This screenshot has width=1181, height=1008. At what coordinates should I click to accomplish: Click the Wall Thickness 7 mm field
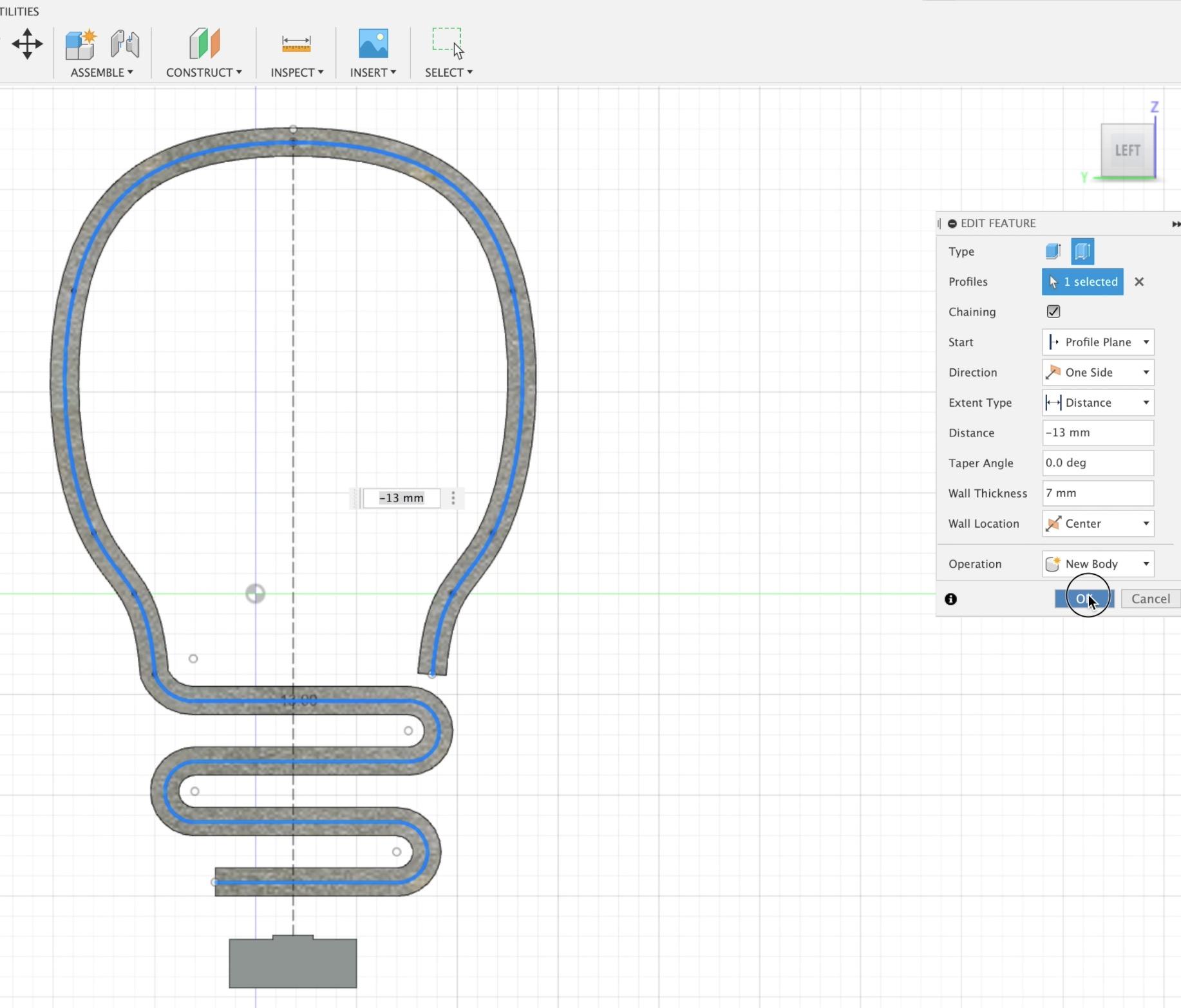[x=1097, y=493]
